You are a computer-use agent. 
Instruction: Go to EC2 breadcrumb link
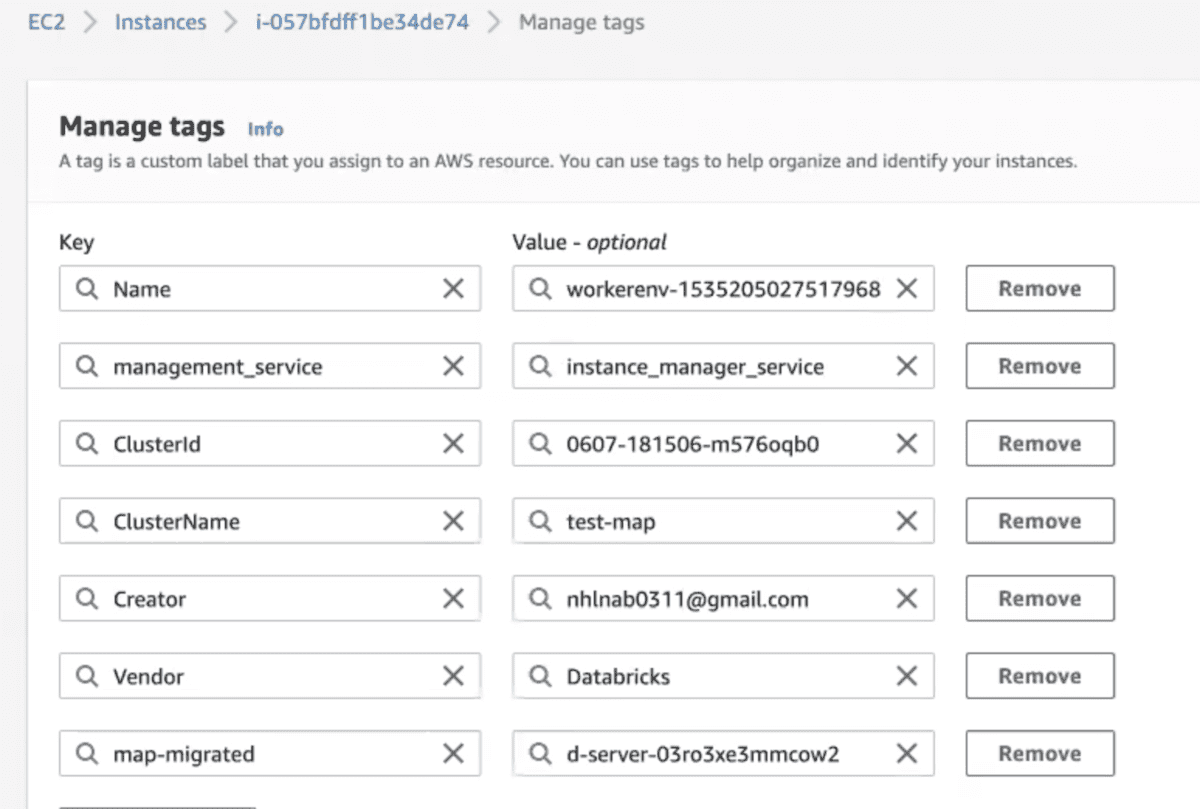pos(46,22)
